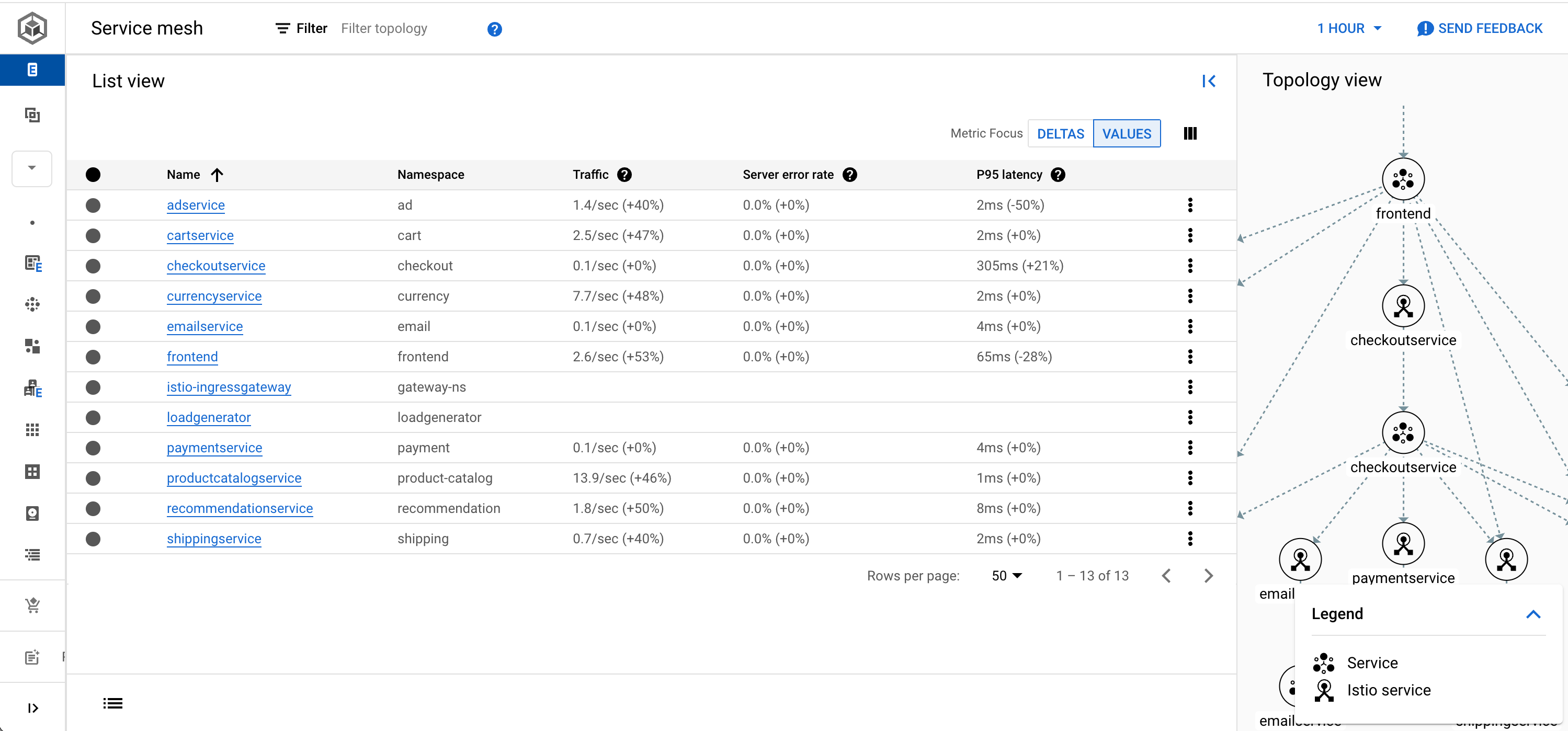Screen dimensions: 1568x731
Task: Open the checkoutservice link
Action: (x=216, y=266)
